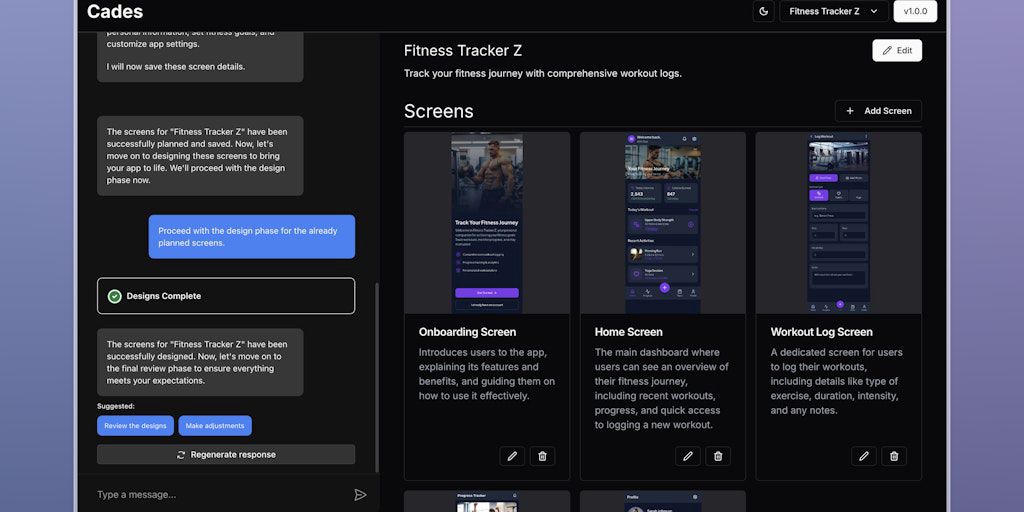Click the plus icon in Add Screen
The width and height of the screenshot is (1024, 512).
tap(850, 111)
